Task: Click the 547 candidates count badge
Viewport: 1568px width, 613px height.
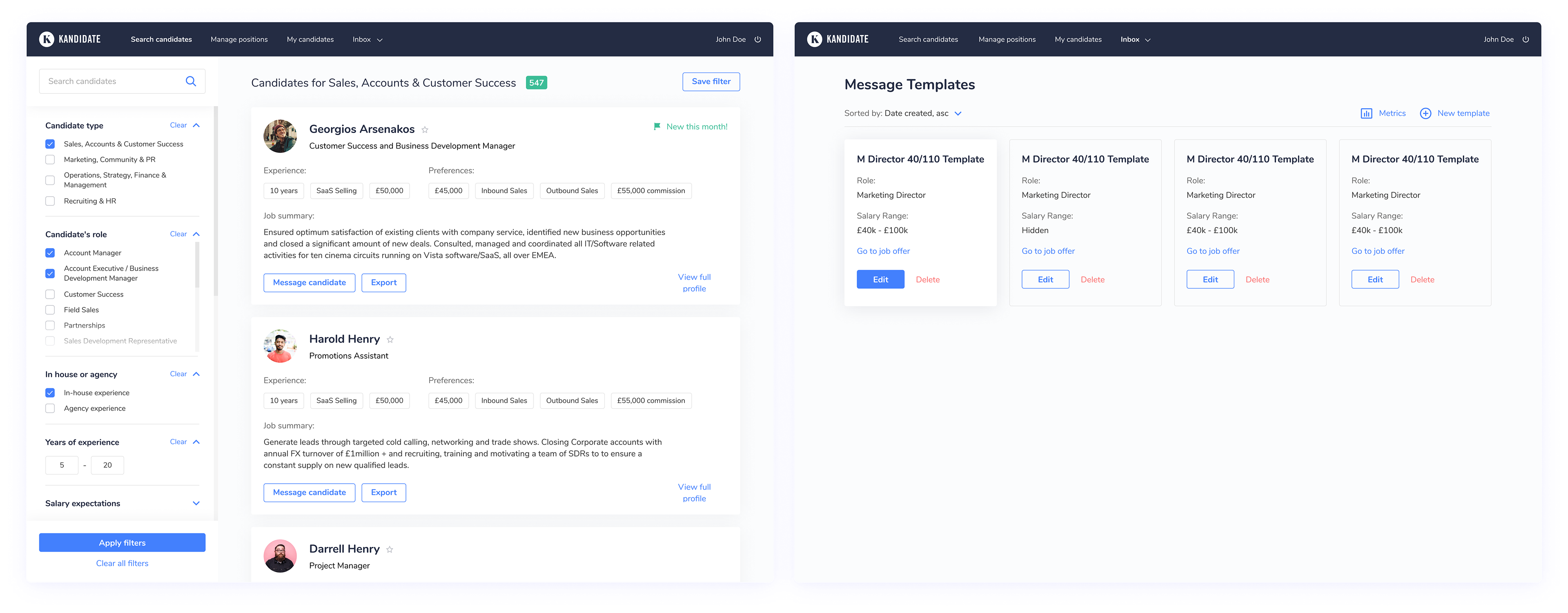Action: [x=536, y=83]
